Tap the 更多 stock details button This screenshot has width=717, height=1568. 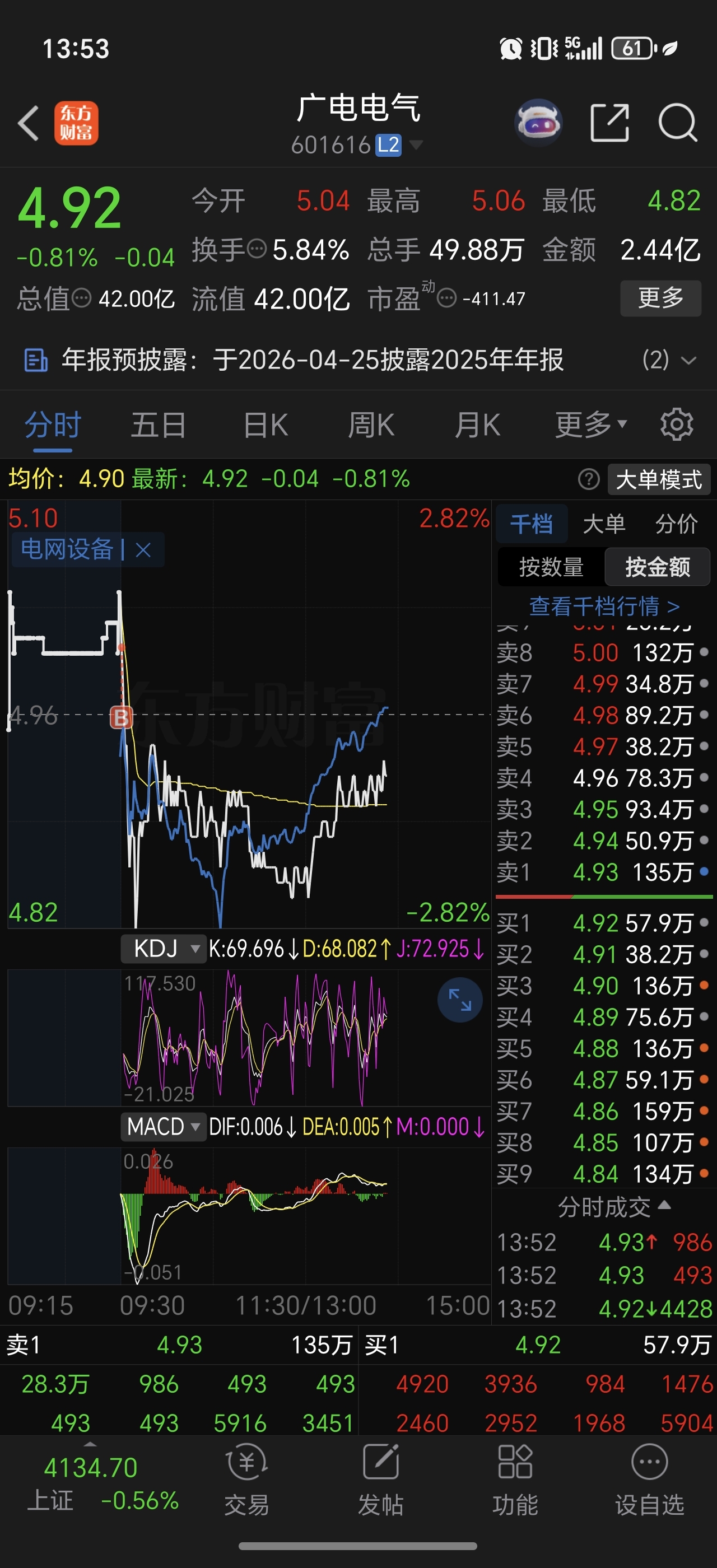[x=661, y=298]
